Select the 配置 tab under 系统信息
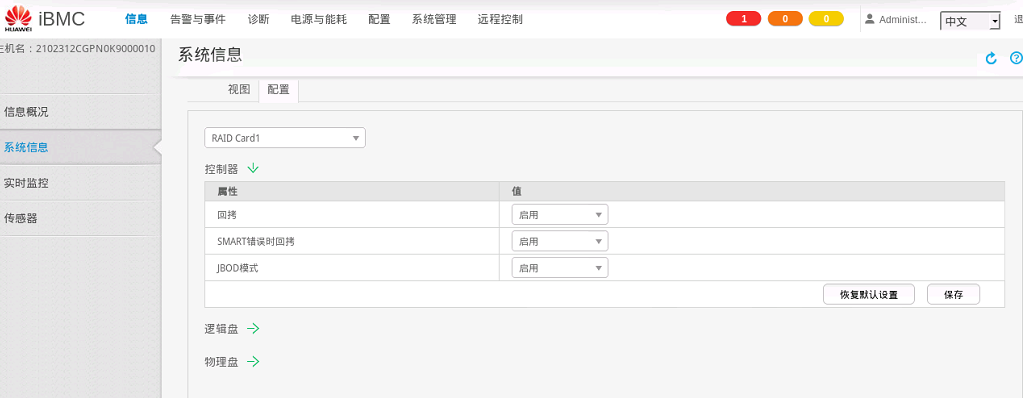Viewport: 1023px width, 398px height. tap(279, 90)
